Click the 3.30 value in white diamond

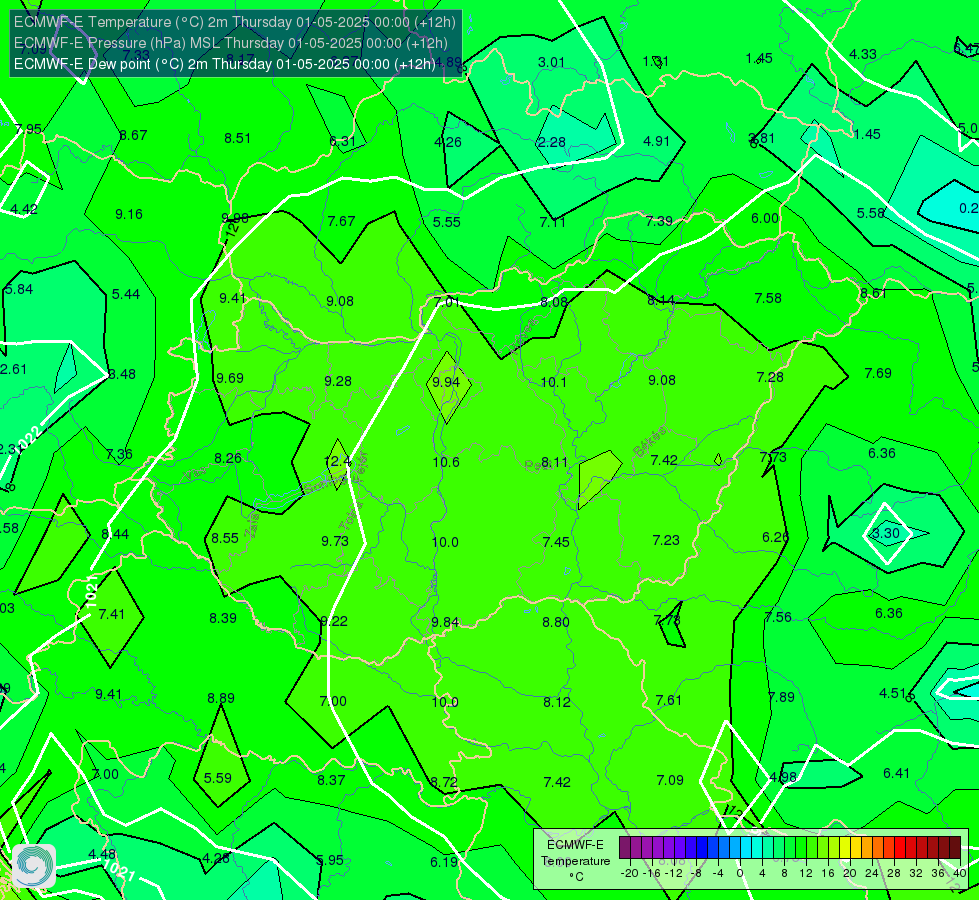885,533
